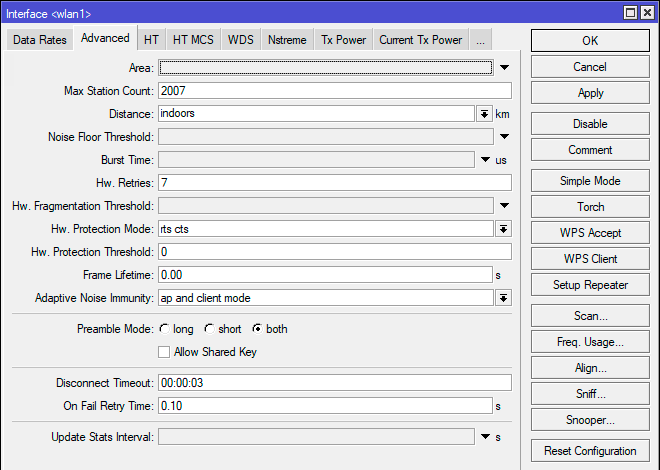
Task: Show more tabs with ellipsis tab
Action: (480, 40)
